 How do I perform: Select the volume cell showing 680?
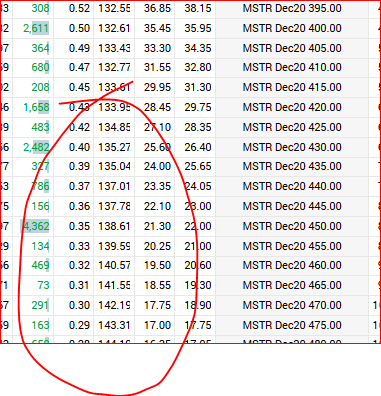40,67
